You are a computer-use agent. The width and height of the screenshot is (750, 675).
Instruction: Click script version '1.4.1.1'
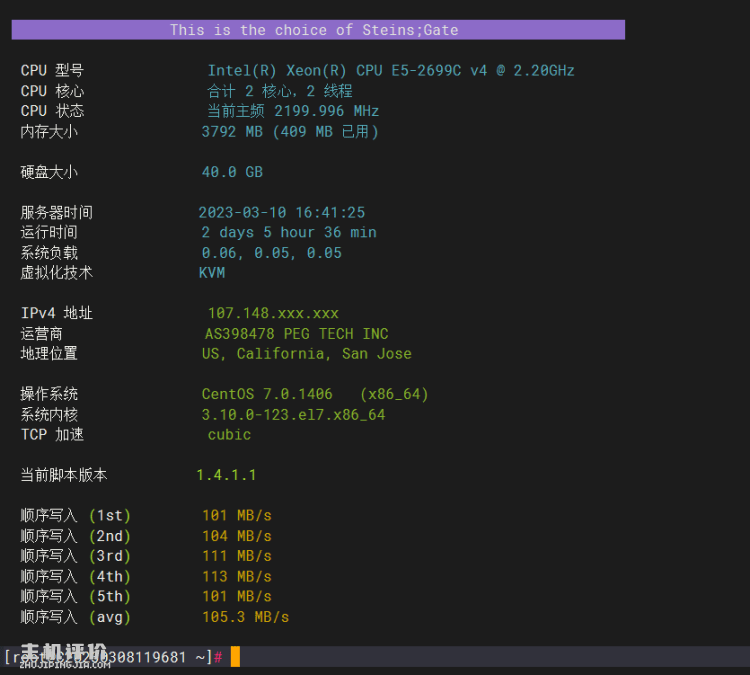[226, 475]
